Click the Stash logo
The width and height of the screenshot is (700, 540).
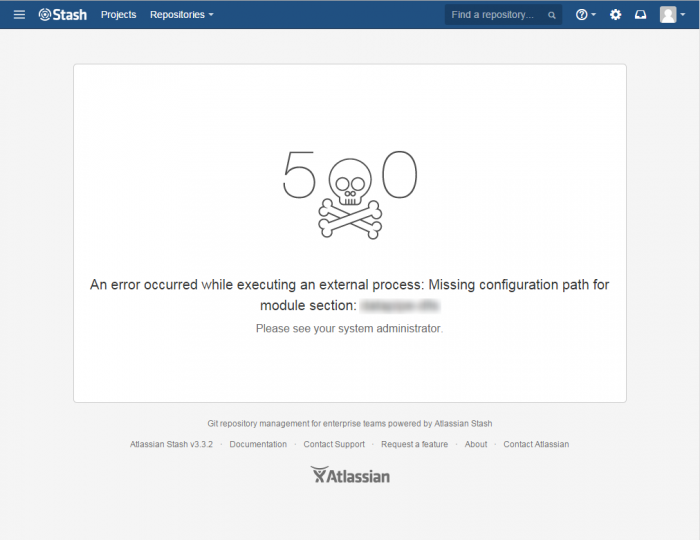click(x=63, y=15)
